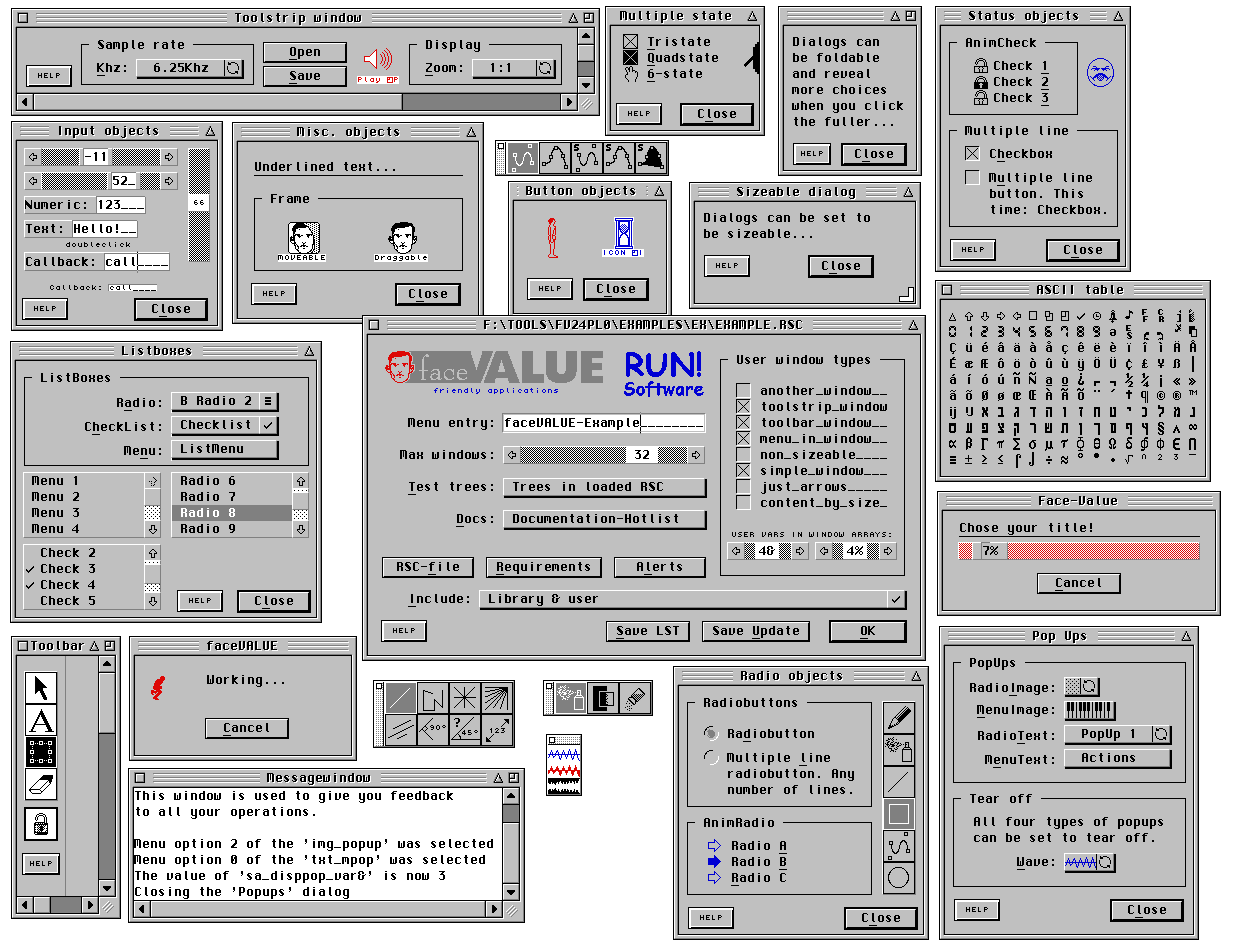Open the PopUp 1 RadioText popup

point(1117,734)
